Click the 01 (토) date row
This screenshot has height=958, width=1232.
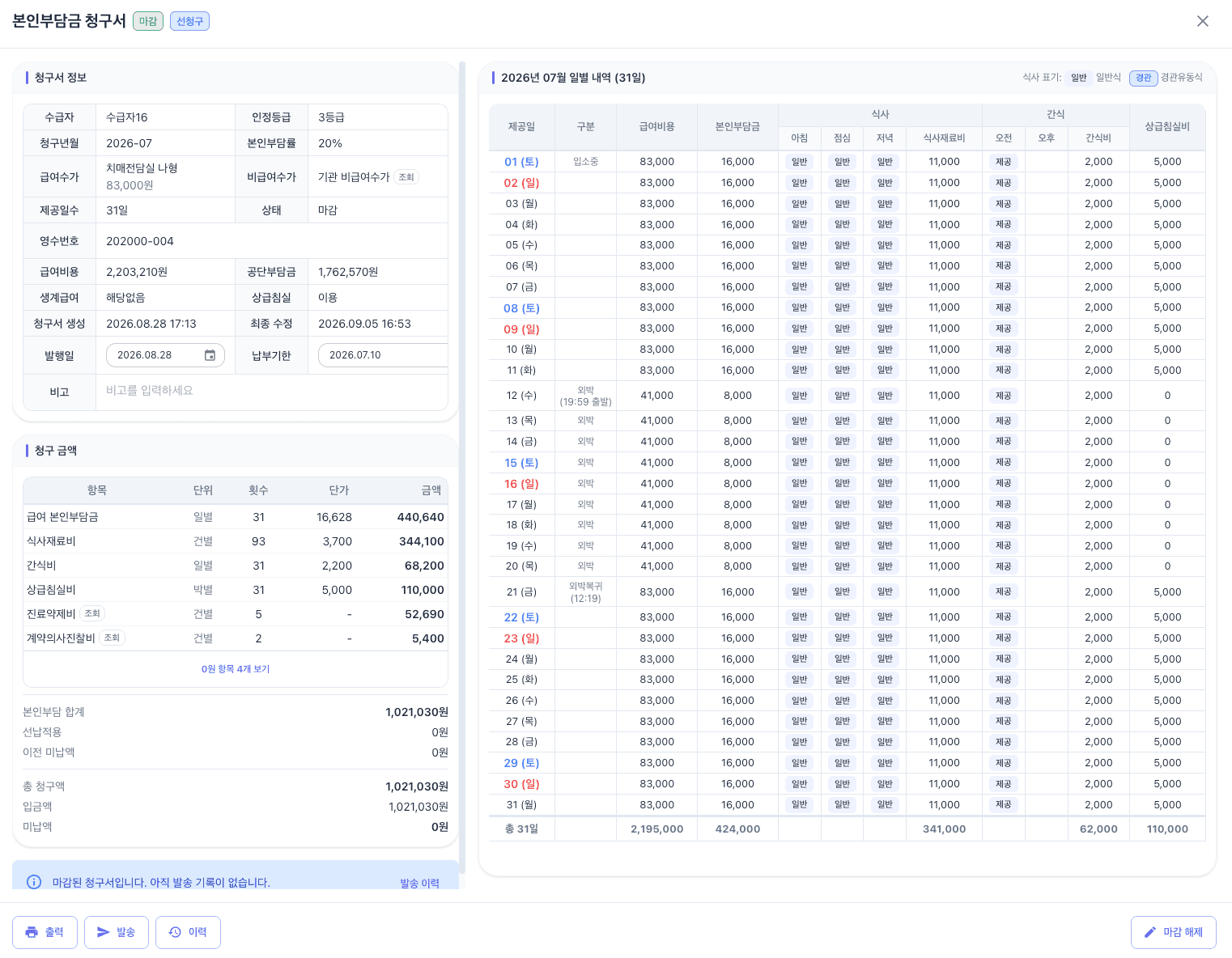click(x=848, y=162)
